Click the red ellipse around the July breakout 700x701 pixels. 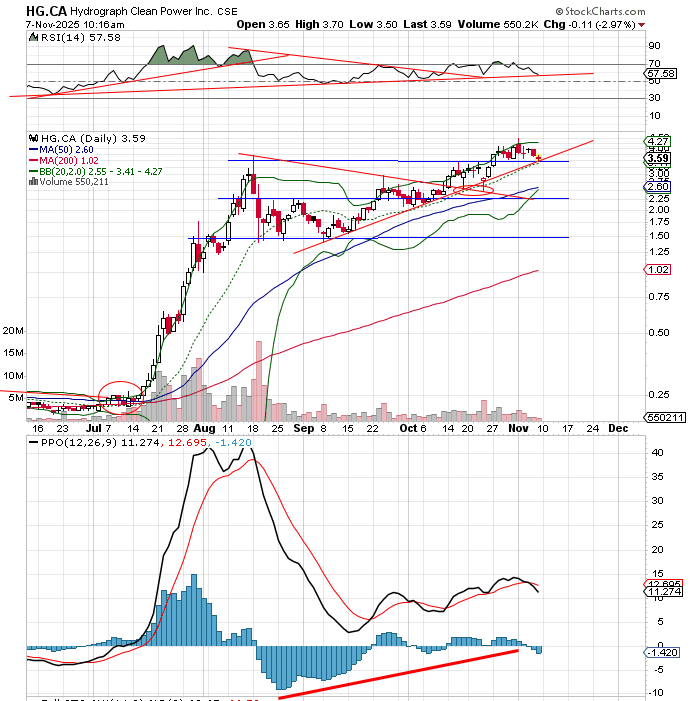[x=120, y=397]
